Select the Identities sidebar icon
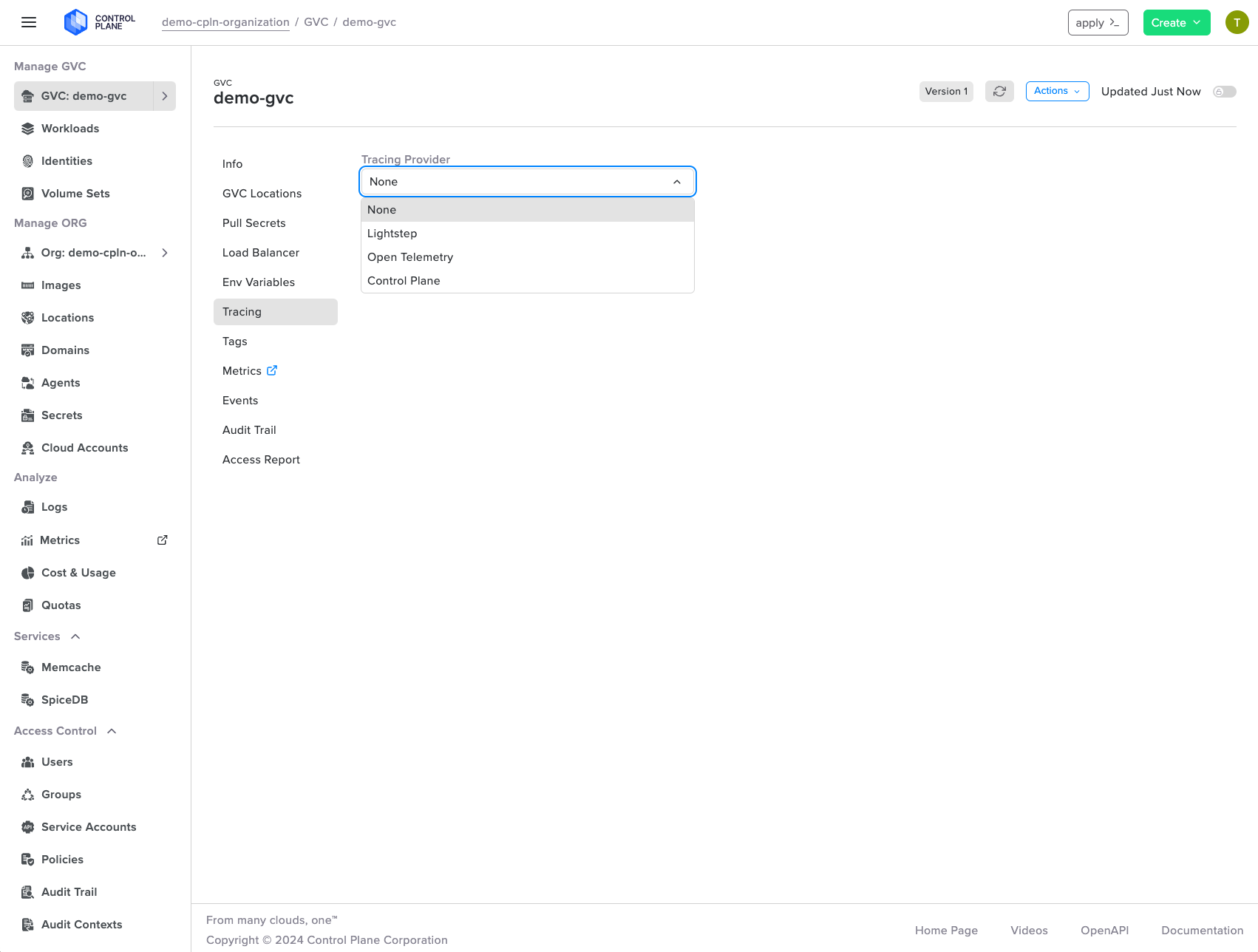1258x952 pixels. [x=27, y=160]
